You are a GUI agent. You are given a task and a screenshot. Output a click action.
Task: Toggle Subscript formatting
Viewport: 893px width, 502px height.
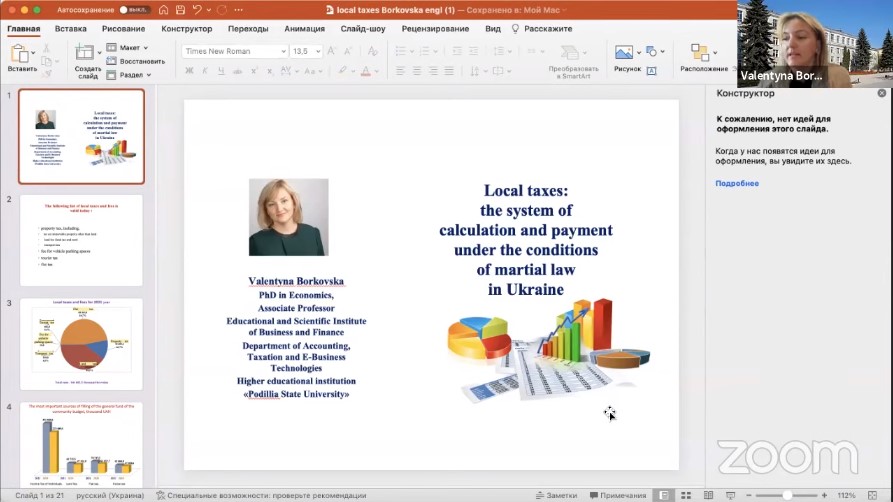click(x=269, y=71)
